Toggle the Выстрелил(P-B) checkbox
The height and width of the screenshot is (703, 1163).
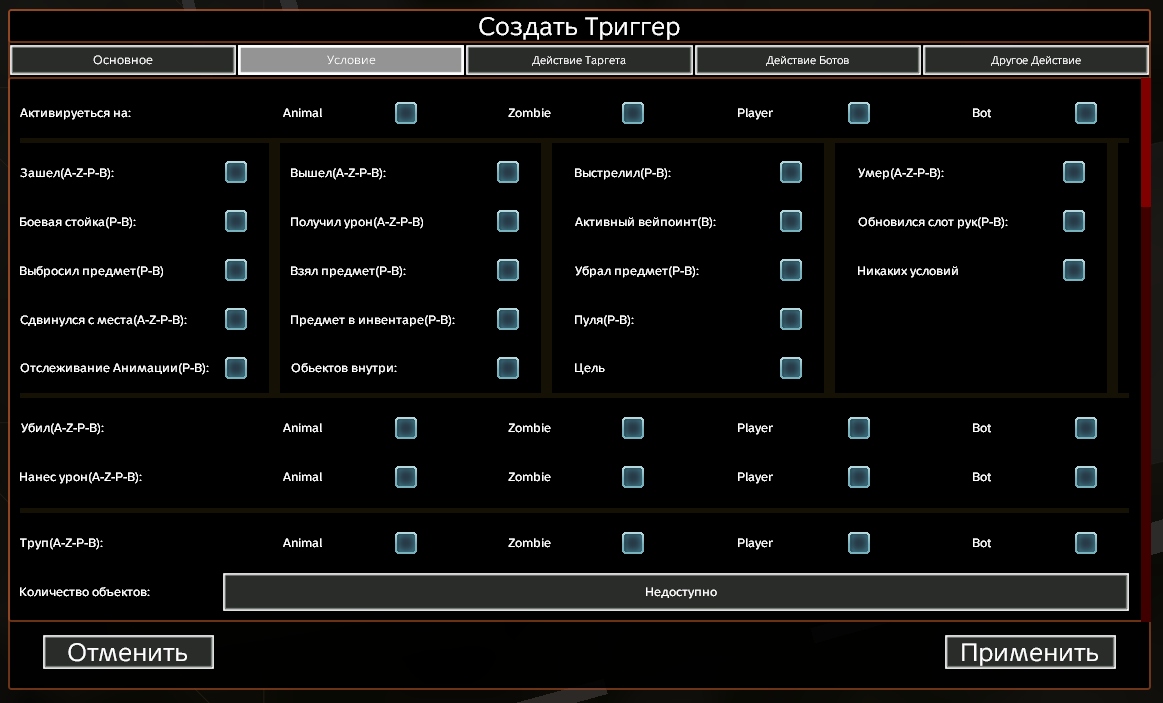[791, 172]
